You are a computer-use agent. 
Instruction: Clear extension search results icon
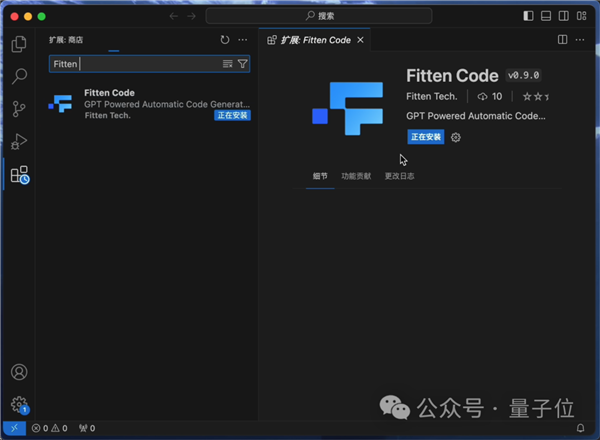point(228,64)
